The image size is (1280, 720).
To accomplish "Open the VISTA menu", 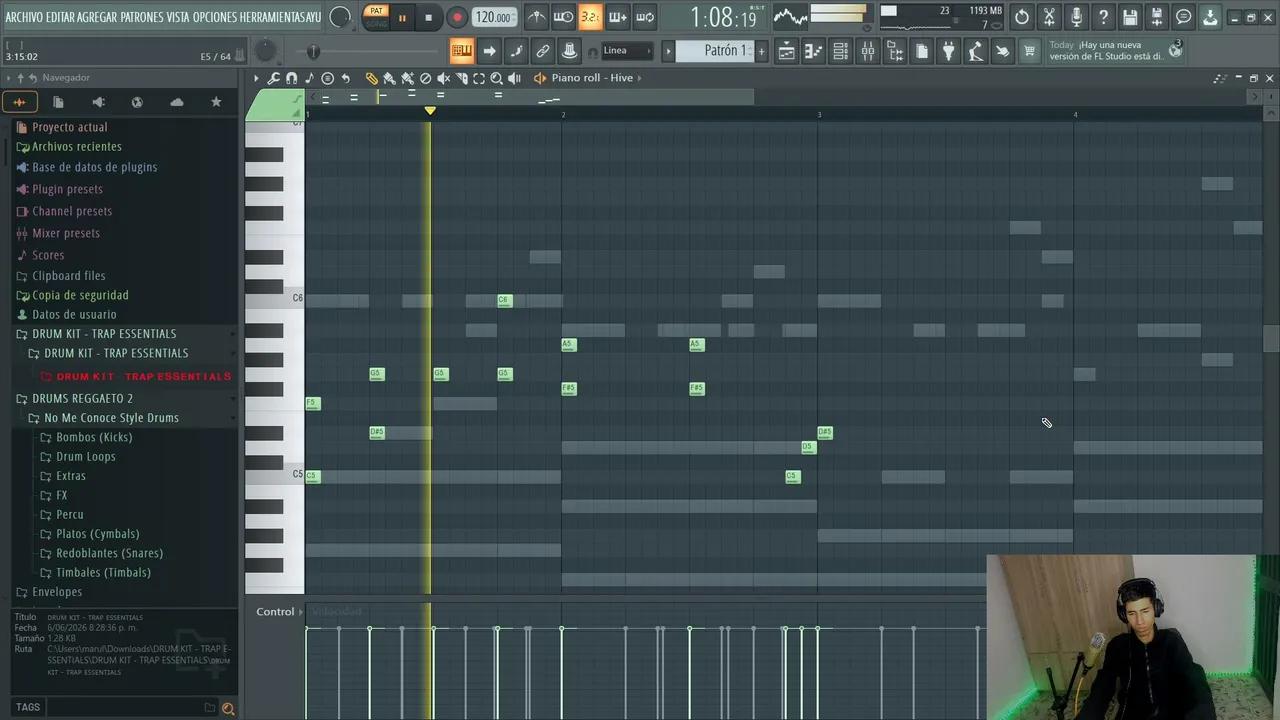I will pos(178,17).
